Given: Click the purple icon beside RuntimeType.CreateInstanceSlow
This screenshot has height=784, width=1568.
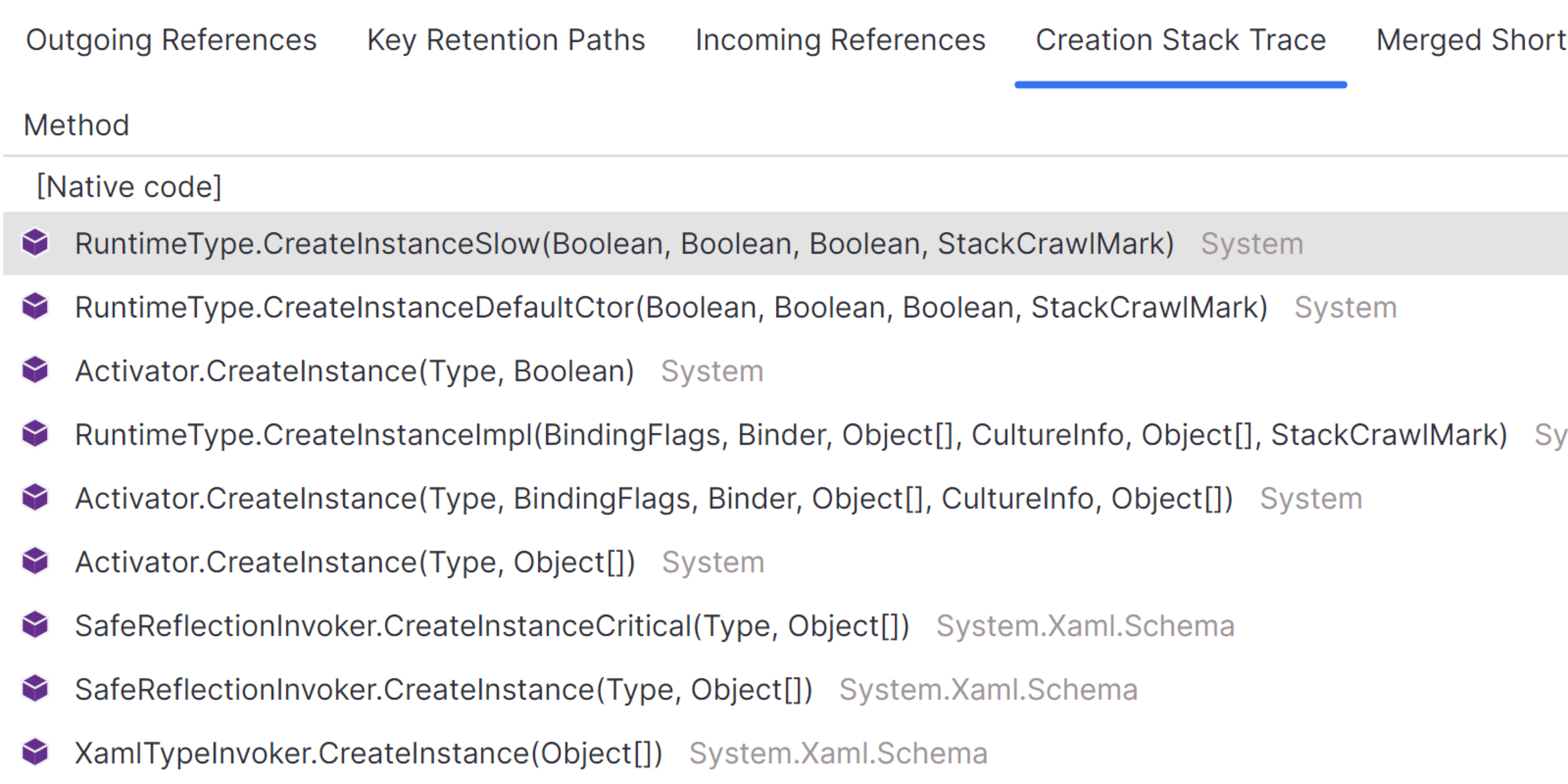Looking at the screenshot, I should click(x=35, y=243).
